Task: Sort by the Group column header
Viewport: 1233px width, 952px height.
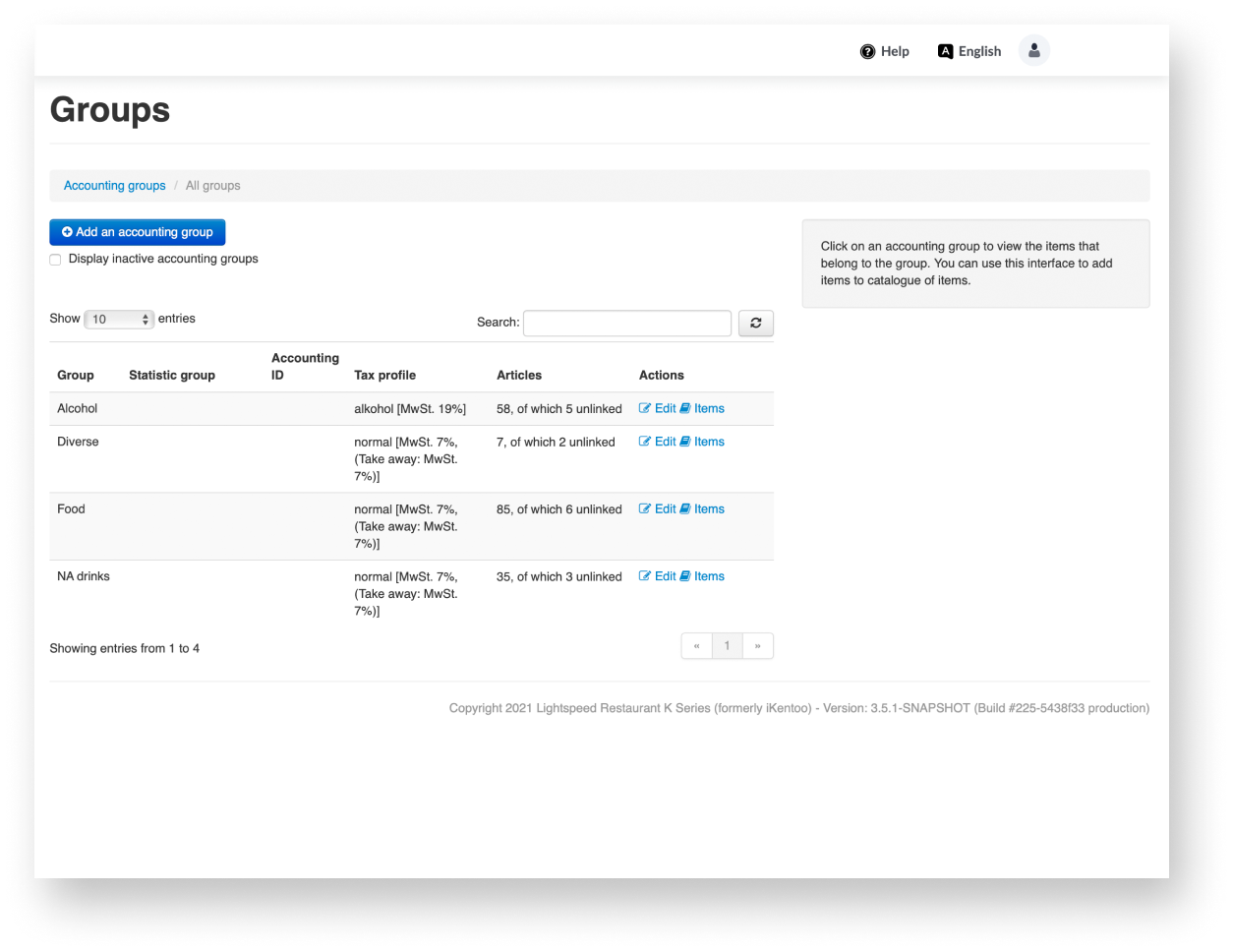Action: 76,375
